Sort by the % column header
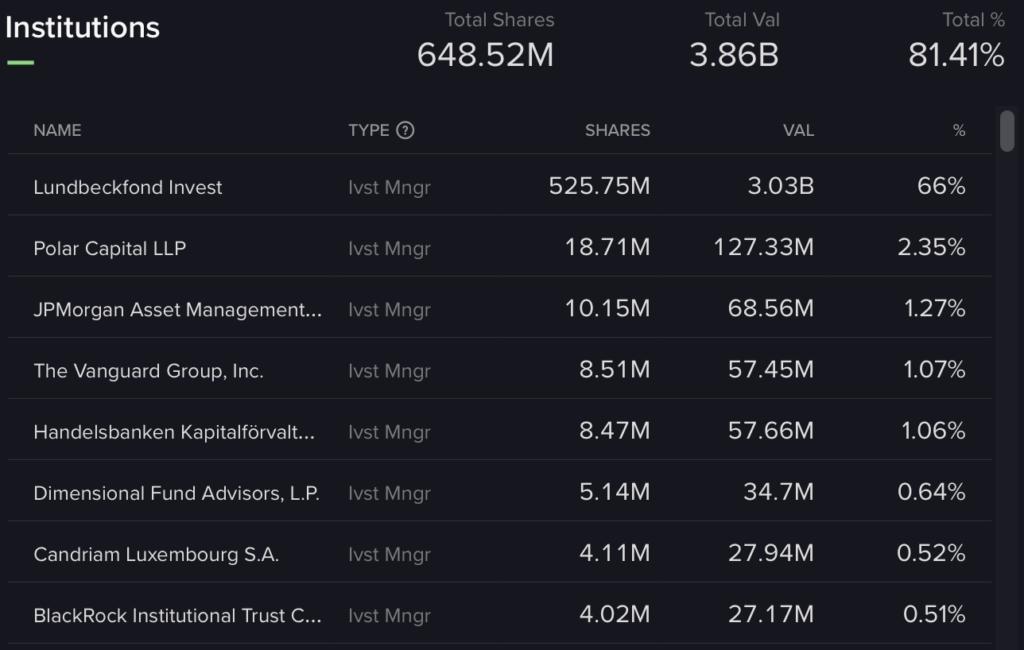The height and width of the screenshot is (650, 1024). pos(958,130)
